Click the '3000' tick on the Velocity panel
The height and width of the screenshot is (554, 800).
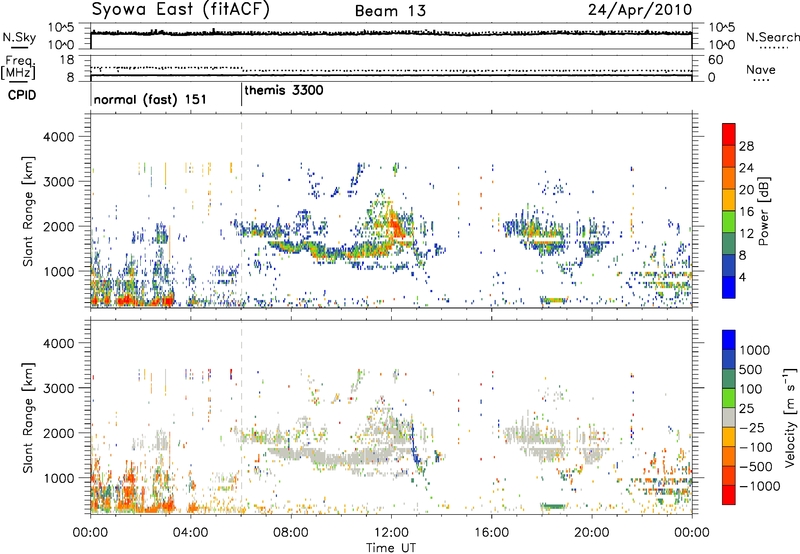coord(59,388)
